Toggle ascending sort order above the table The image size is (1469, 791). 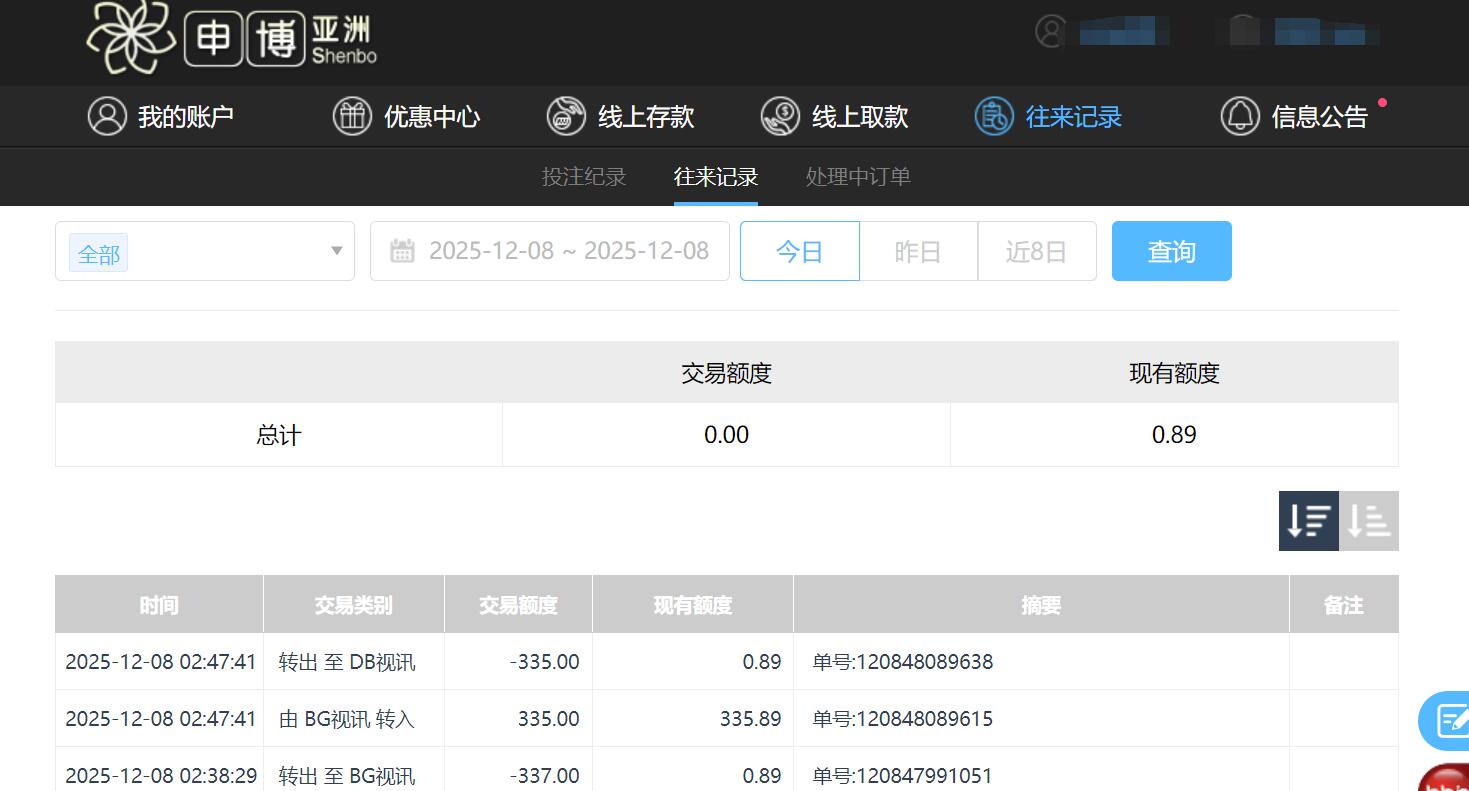coord(1369,520)
